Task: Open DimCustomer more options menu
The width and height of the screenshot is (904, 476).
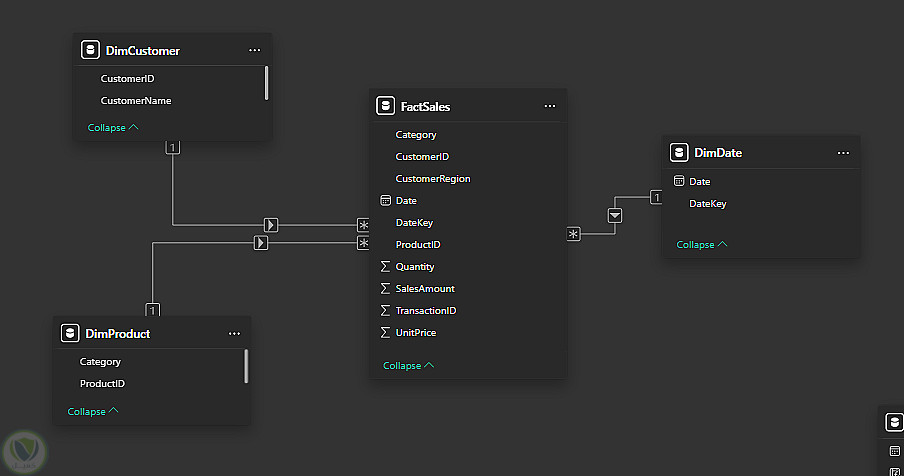Action: [254, 50]
